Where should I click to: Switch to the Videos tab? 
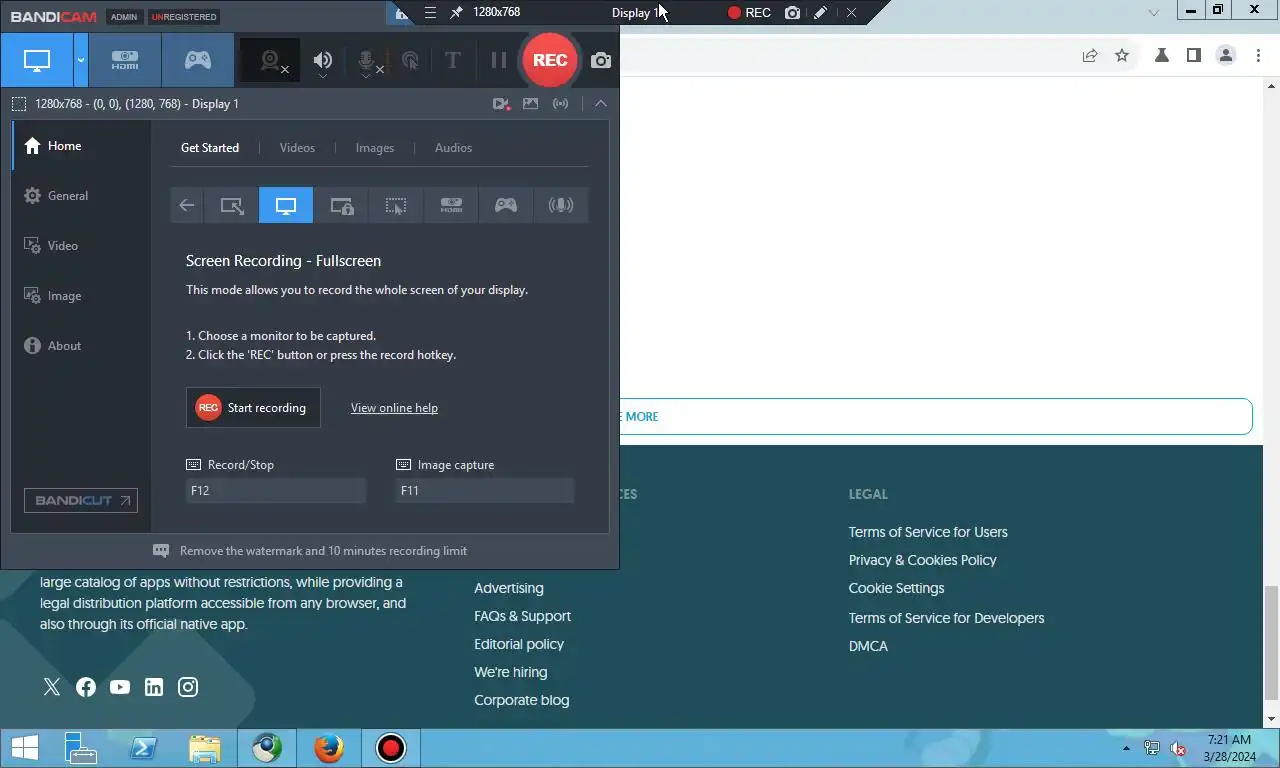click(297, 148)
